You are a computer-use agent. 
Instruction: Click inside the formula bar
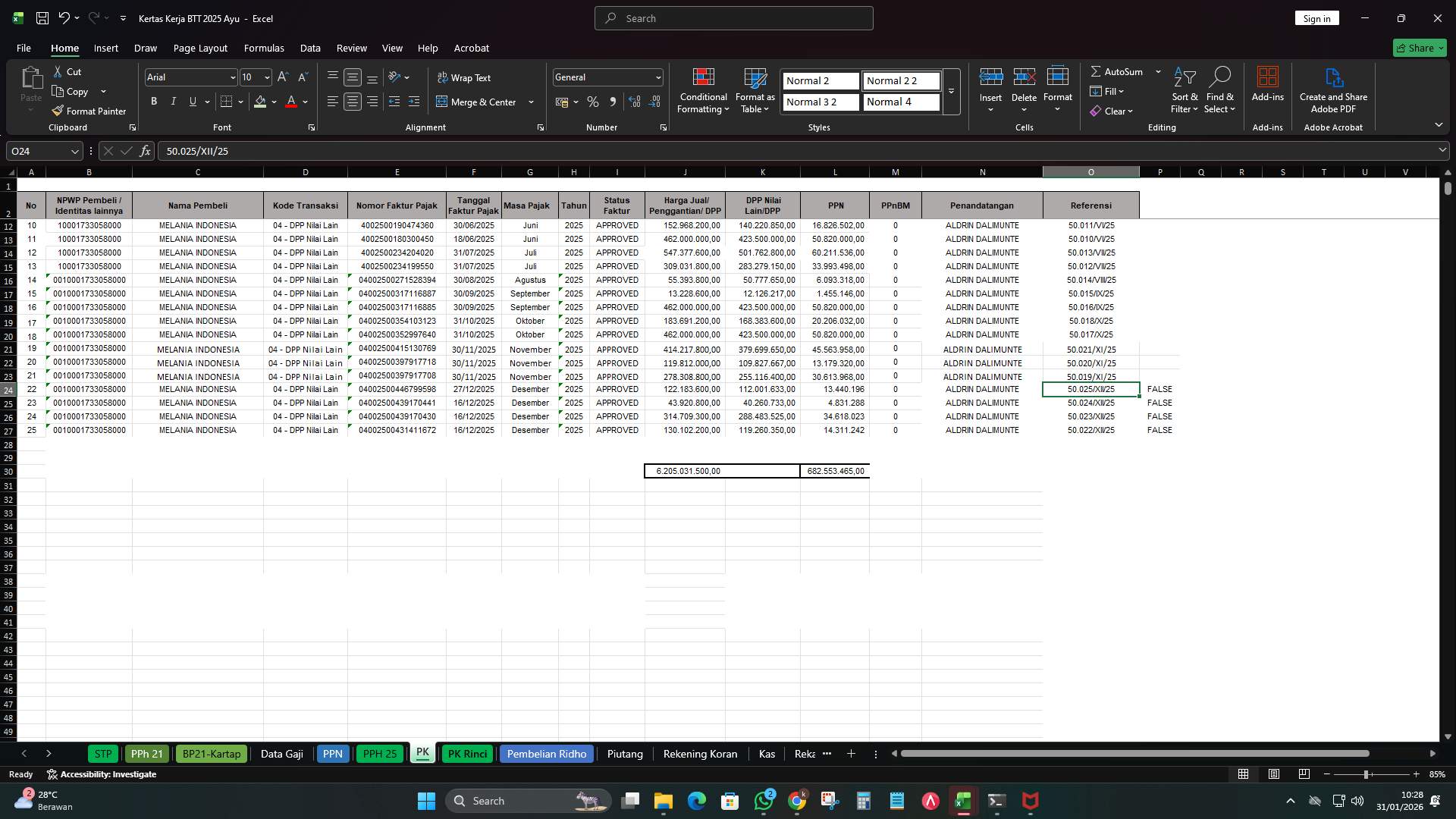tap(455, 150)
